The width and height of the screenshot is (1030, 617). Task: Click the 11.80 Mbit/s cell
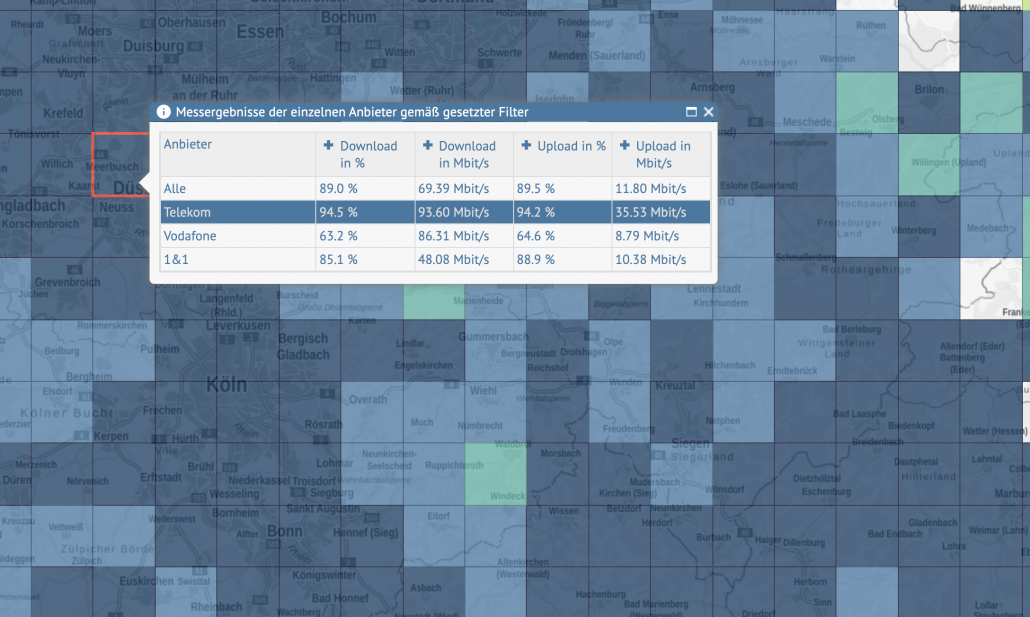661,189
